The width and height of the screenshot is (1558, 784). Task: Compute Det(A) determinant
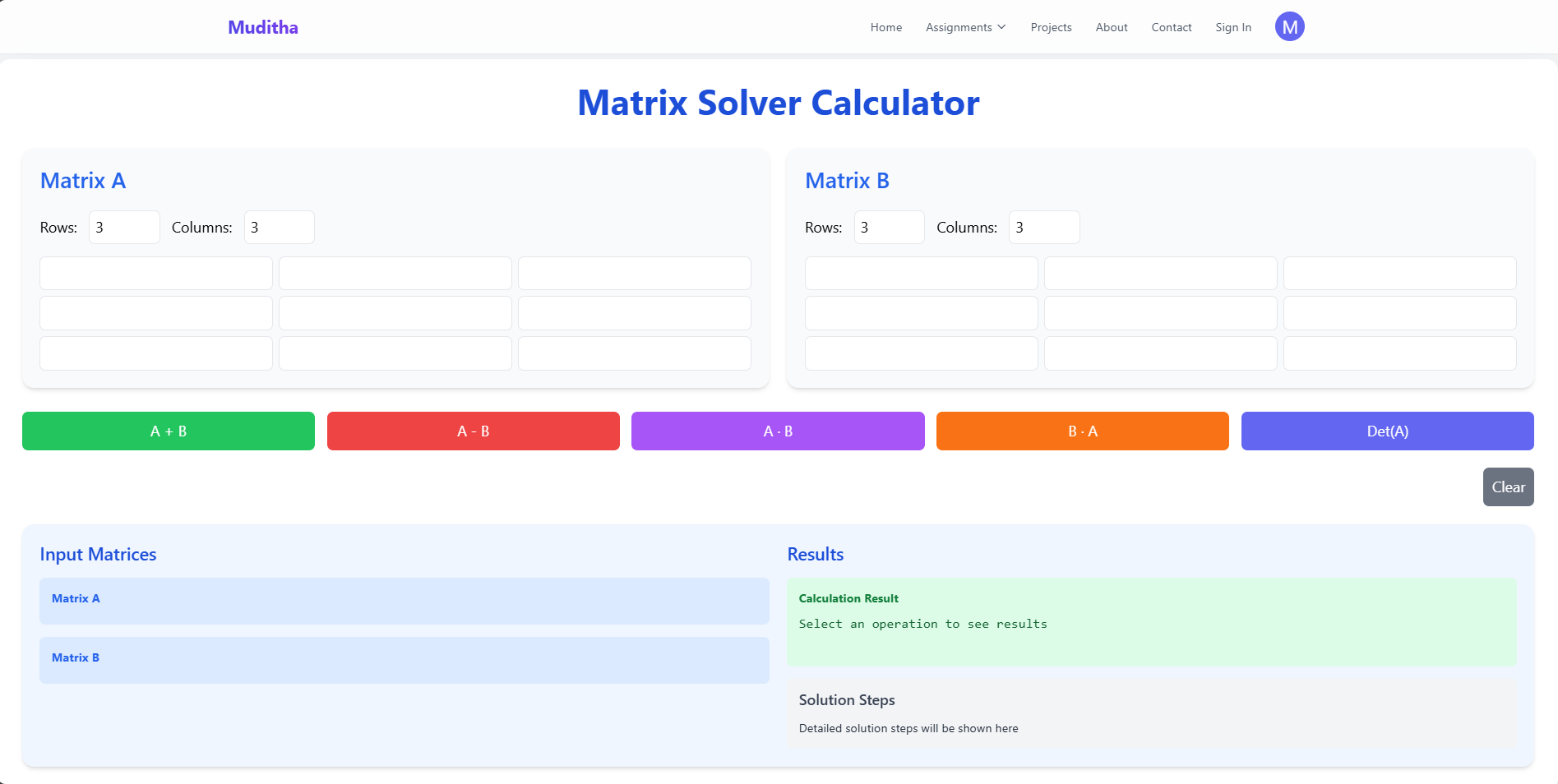[1387, 431]
